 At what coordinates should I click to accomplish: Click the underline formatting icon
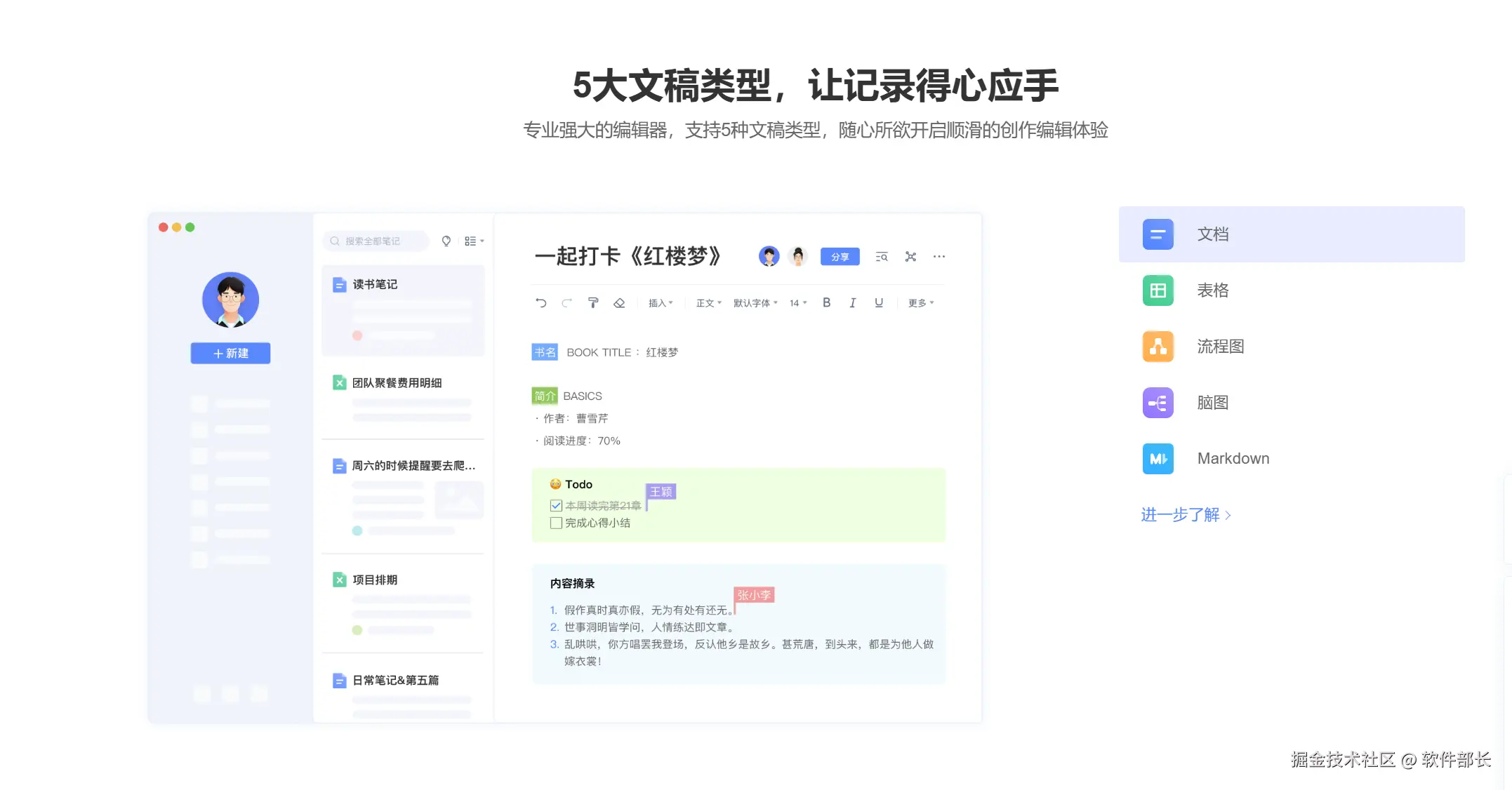click(x=879, y=302)
